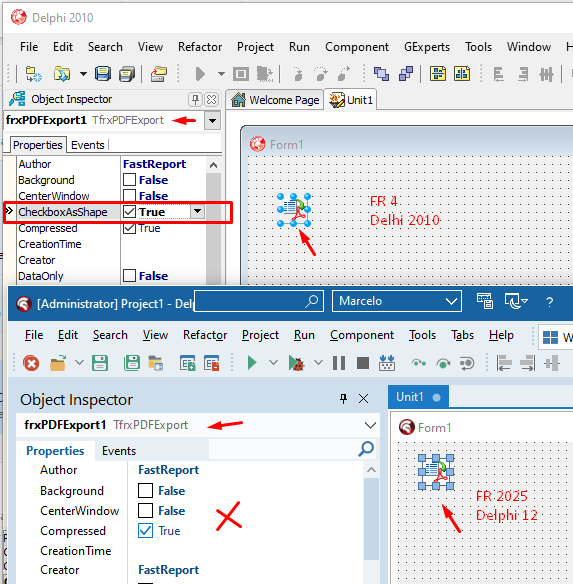Screen dimensions: 573x584
Task: Expand component selector chevron in Delphi 12 inspector
Action: pos(370,425)
